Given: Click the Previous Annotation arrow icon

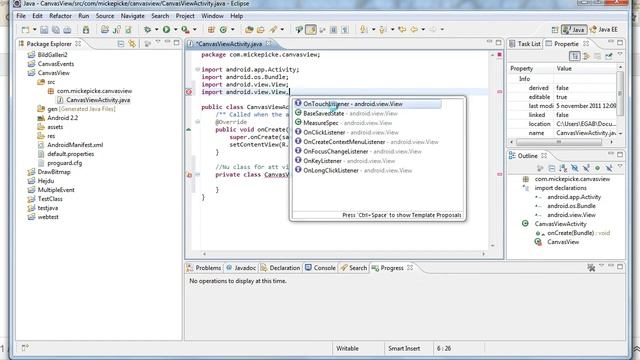Looking at the screenshot, I should [x=382, y=29].
